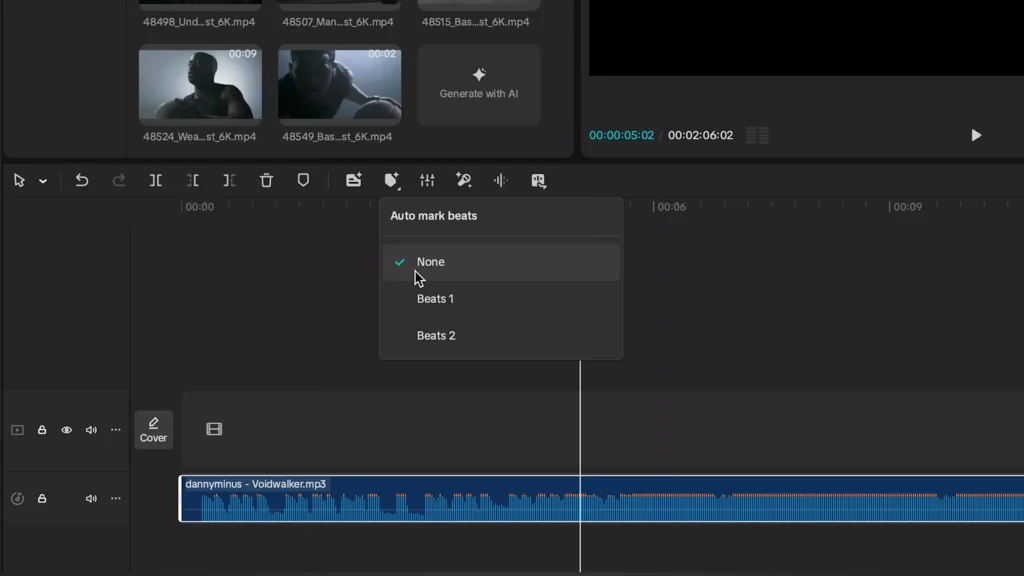Lock the video track
The height and width of the screenshot is (576, 1024).
[42, 429]
